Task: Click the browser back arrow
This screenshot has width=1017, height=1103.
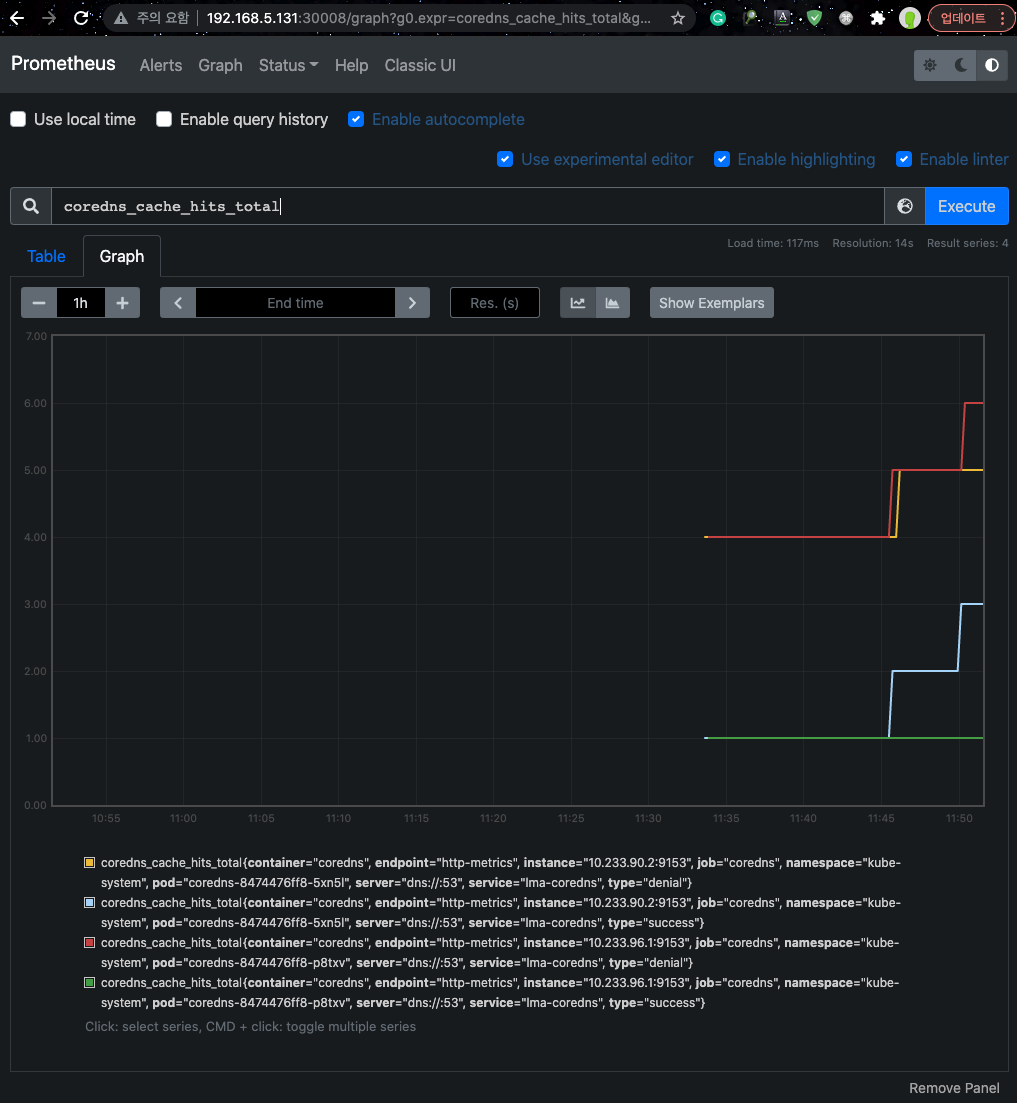Action: coord(16,18)
